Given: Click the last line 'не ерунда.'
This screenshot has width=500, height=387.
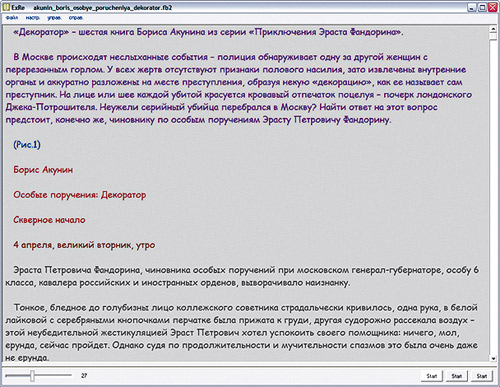Looking at the screenshot, I should point(27,358).
